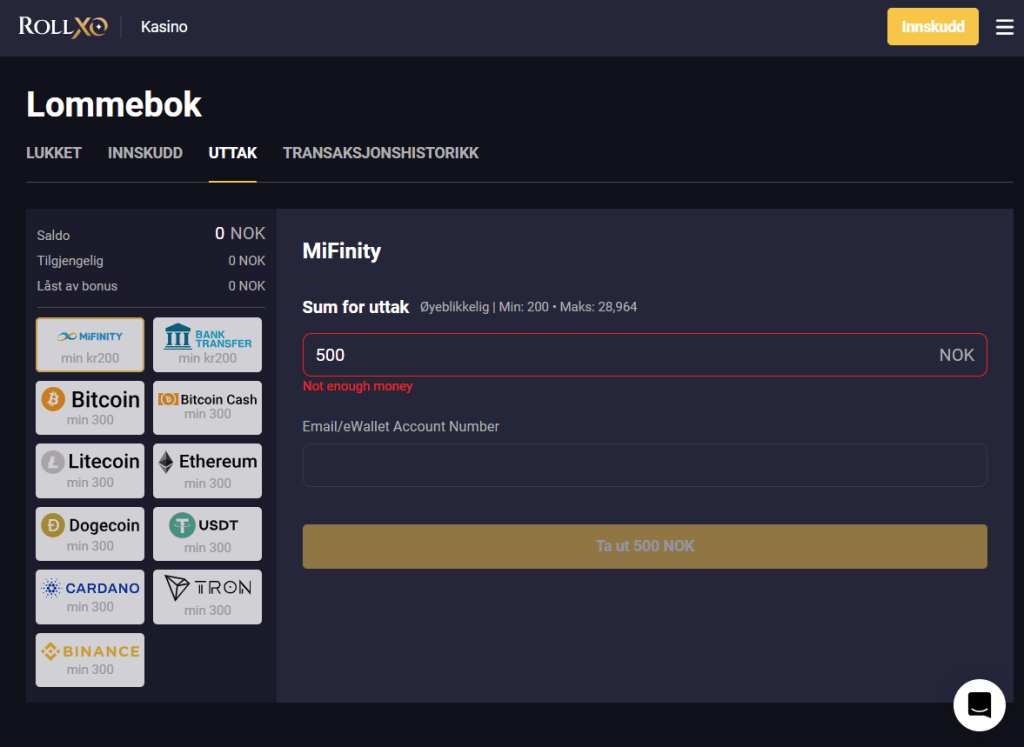This screenshot has width=1024, height=747.
Task: Click the Lommebok heading
Action: [x=114, y=104]
